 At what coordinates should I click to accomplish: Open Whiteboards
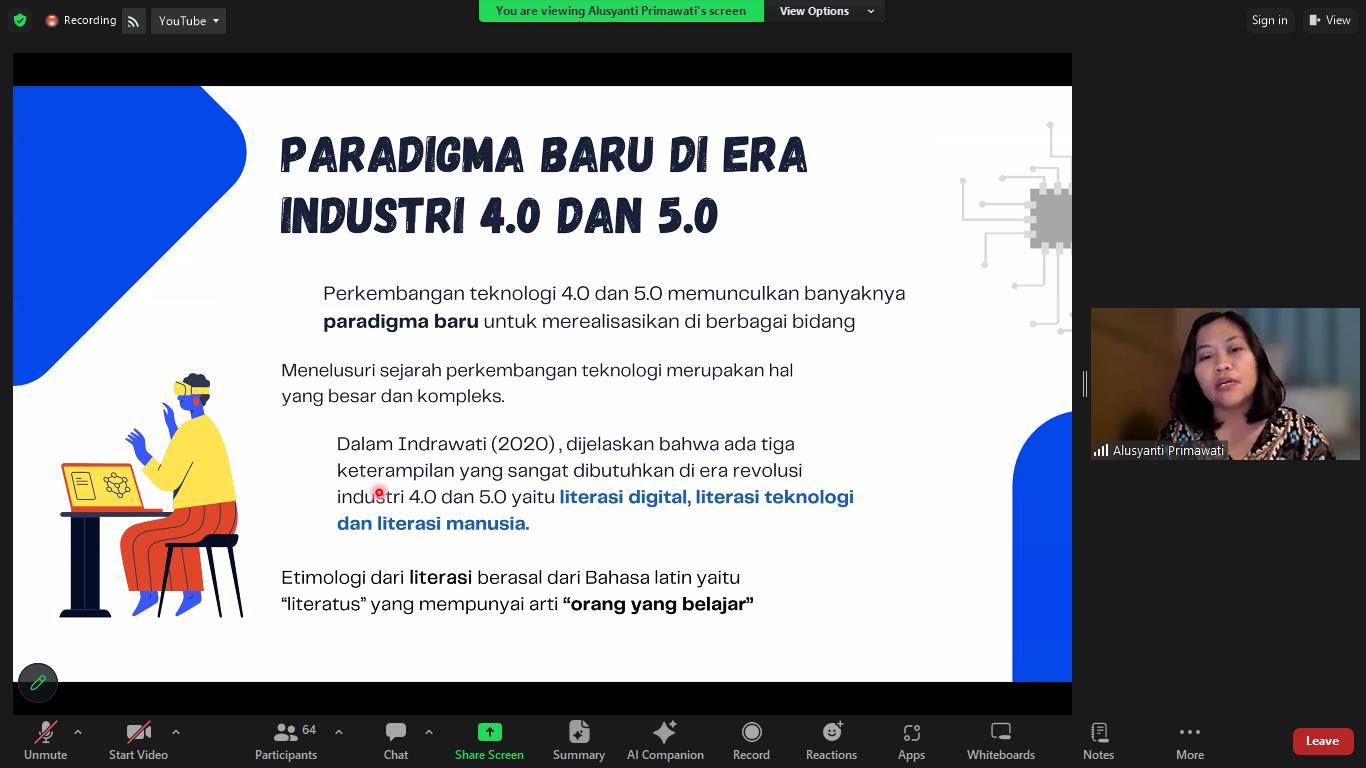(x=1000, y=741)
